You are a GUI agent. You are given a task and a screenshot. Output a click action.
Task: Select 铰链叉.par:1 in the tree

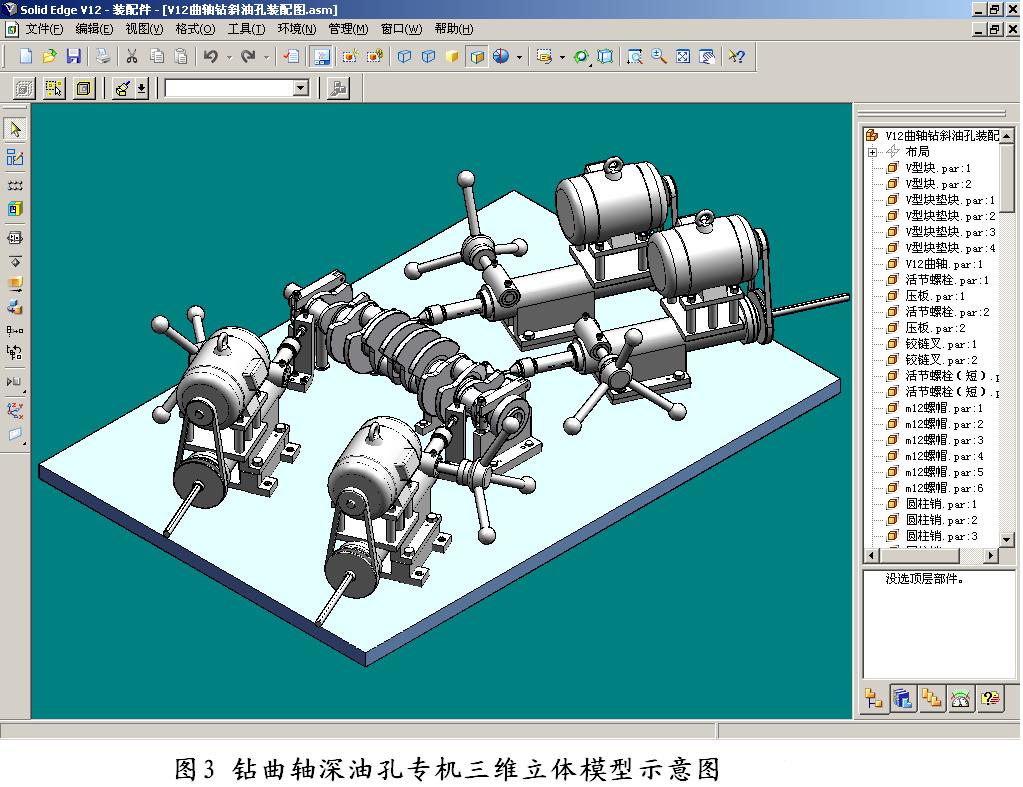coord(941,344)
